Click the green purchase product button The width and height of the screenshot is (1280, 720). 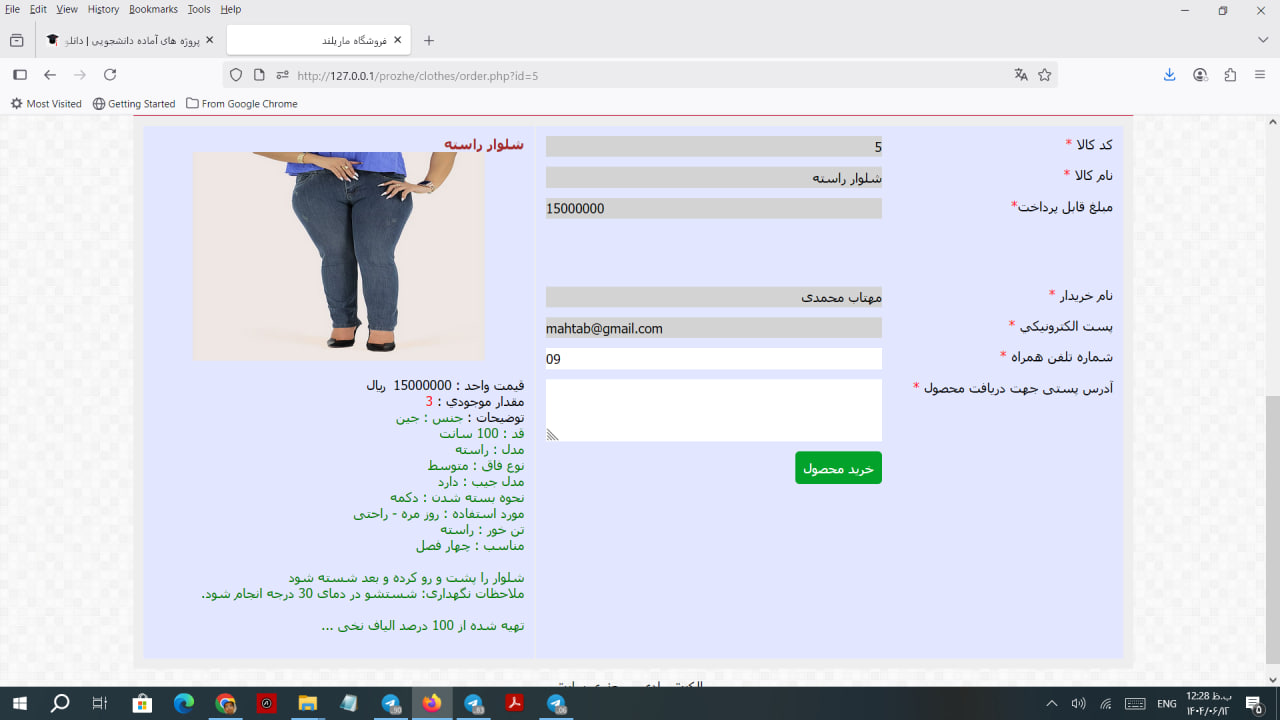[838, 468]
